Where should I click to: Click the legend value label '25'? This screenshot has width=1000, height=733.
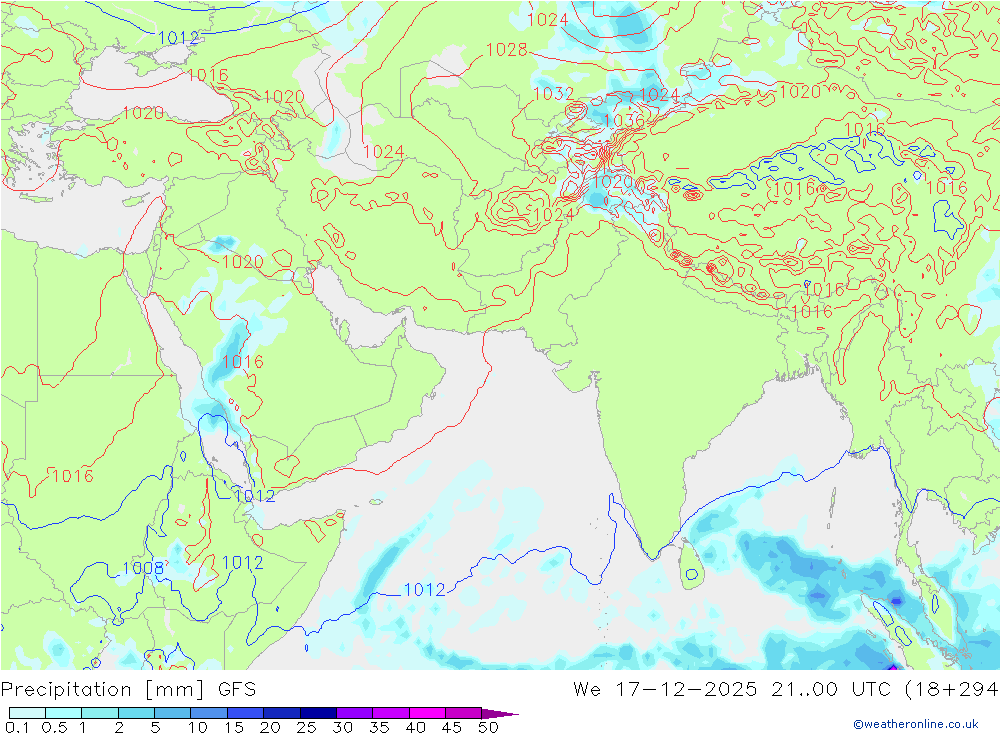(x=307, y=727)
